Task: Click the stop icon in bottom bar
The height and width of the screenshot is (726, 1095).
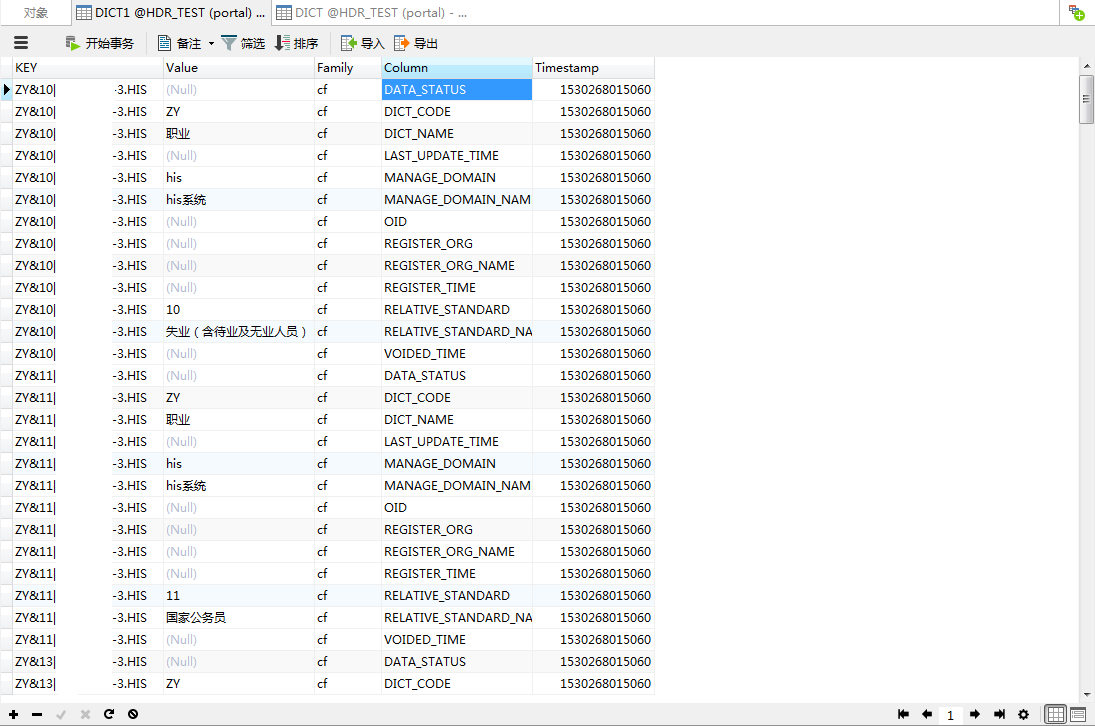Action: click(133, 714)
